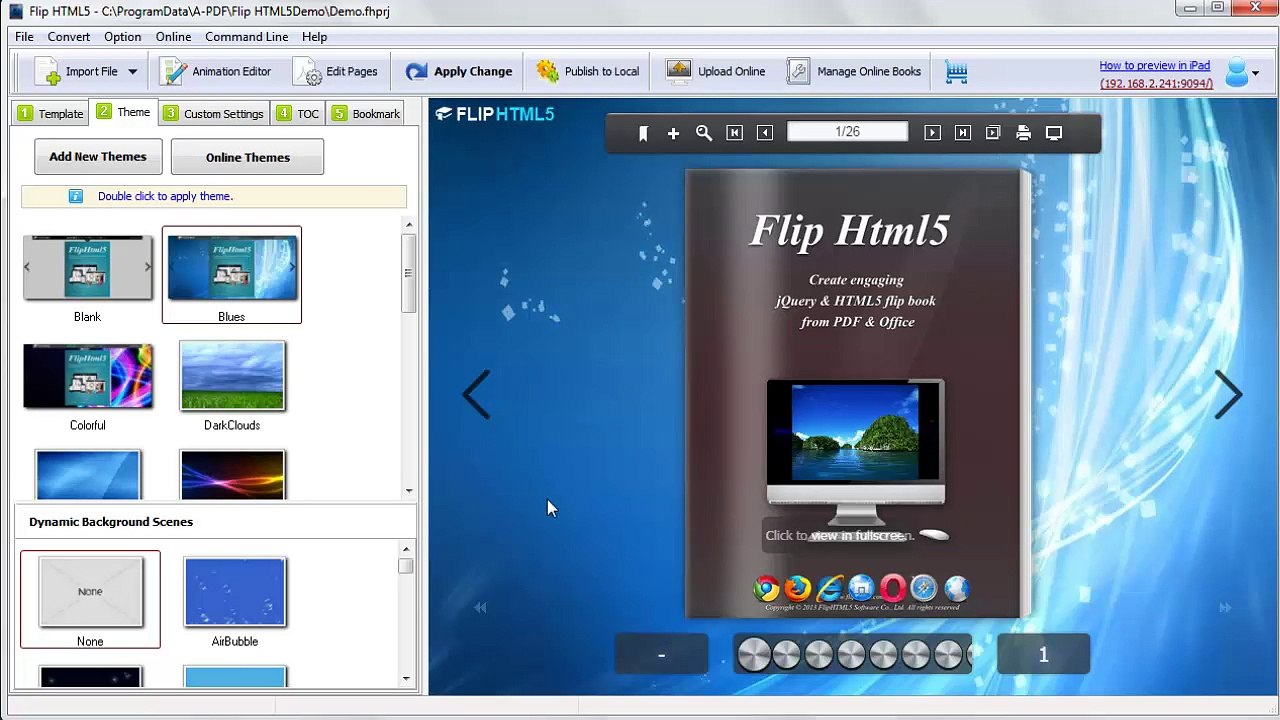The width and height of the screenshot is (1280, 720).
Task: Click the 192.168.2.241:9094 address link
Action: (x=1157, y=84)
